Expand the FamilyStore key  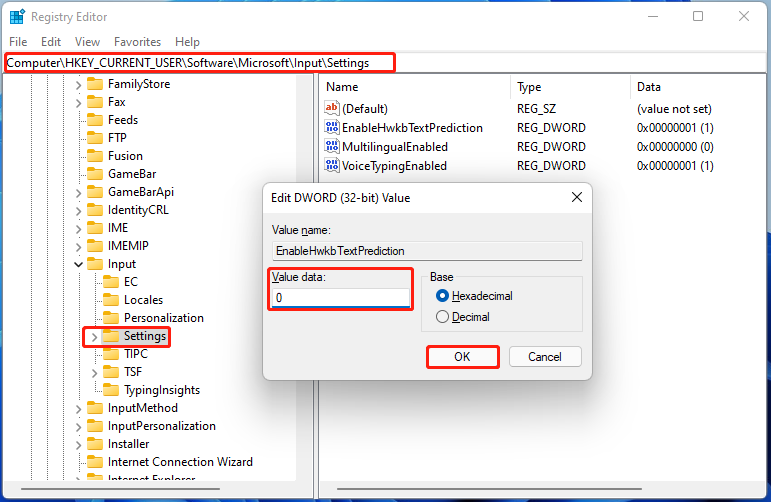pos(79,85)
